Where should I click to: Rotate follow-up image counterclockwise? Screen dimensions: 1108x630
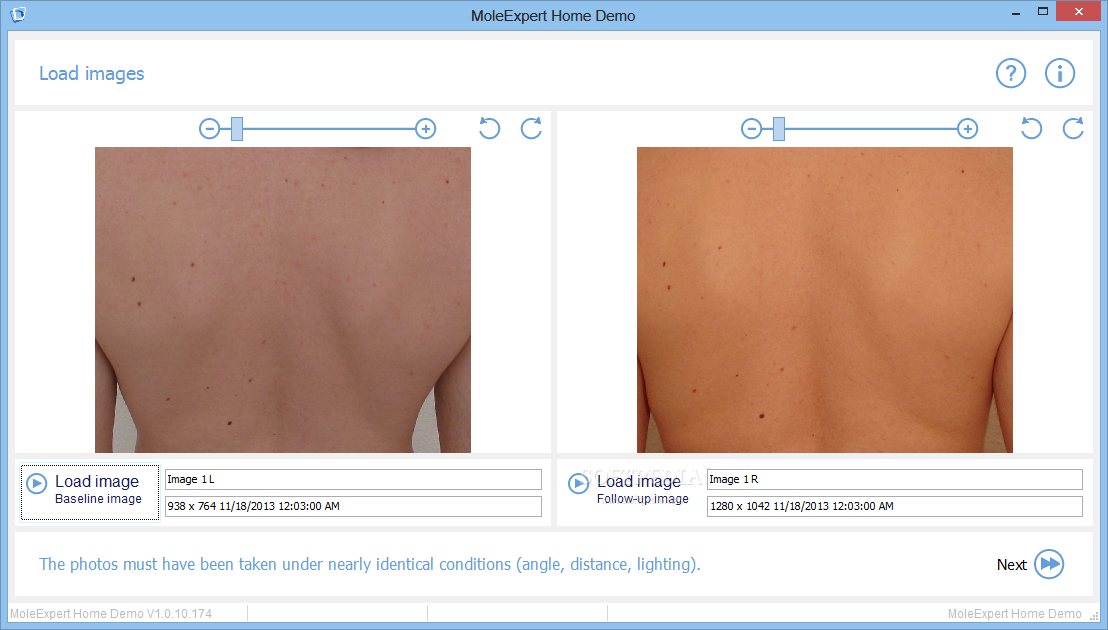tap(1031, 128)
